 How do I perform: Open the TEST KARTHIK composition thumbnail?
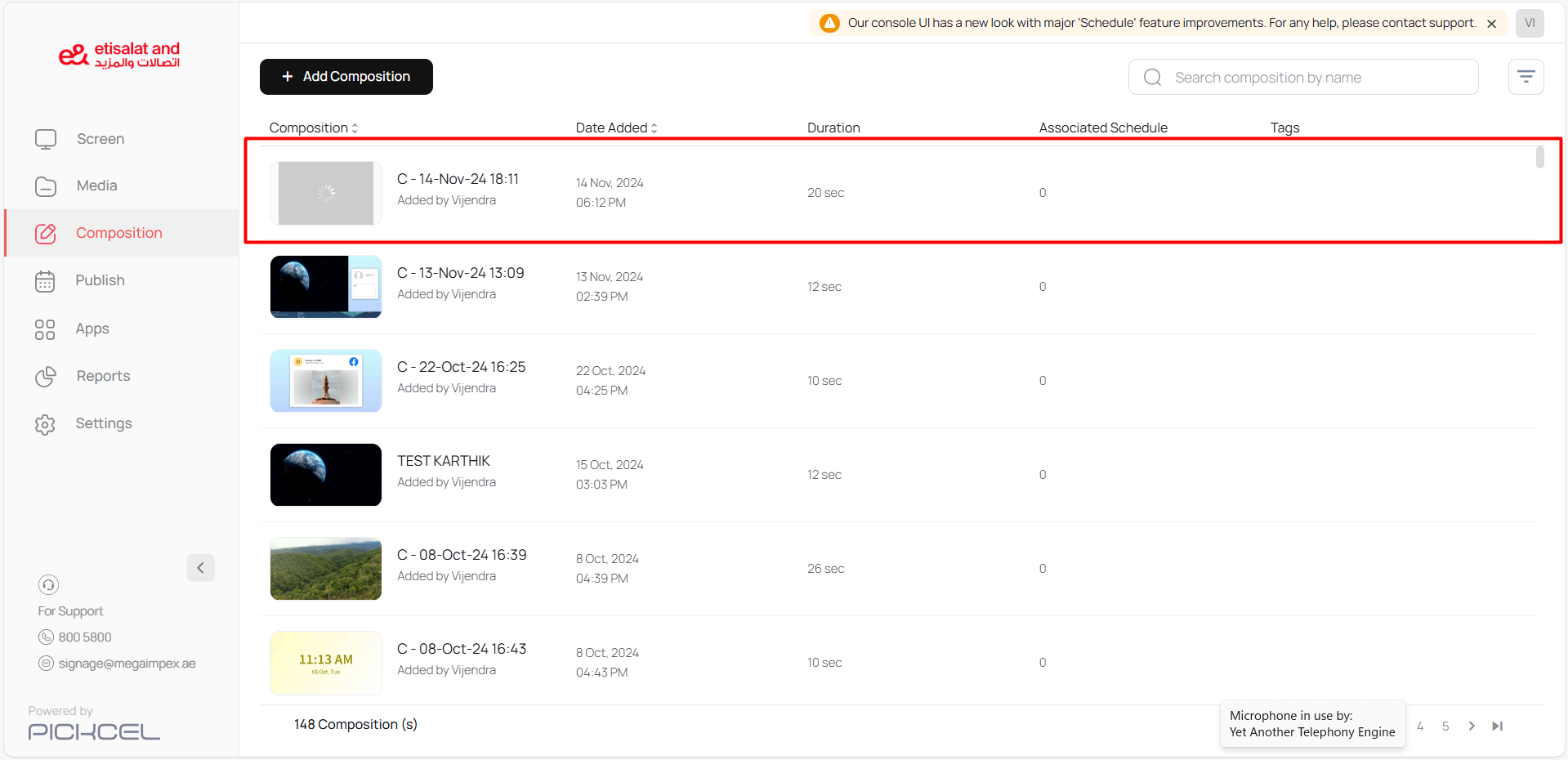(326, 475)
